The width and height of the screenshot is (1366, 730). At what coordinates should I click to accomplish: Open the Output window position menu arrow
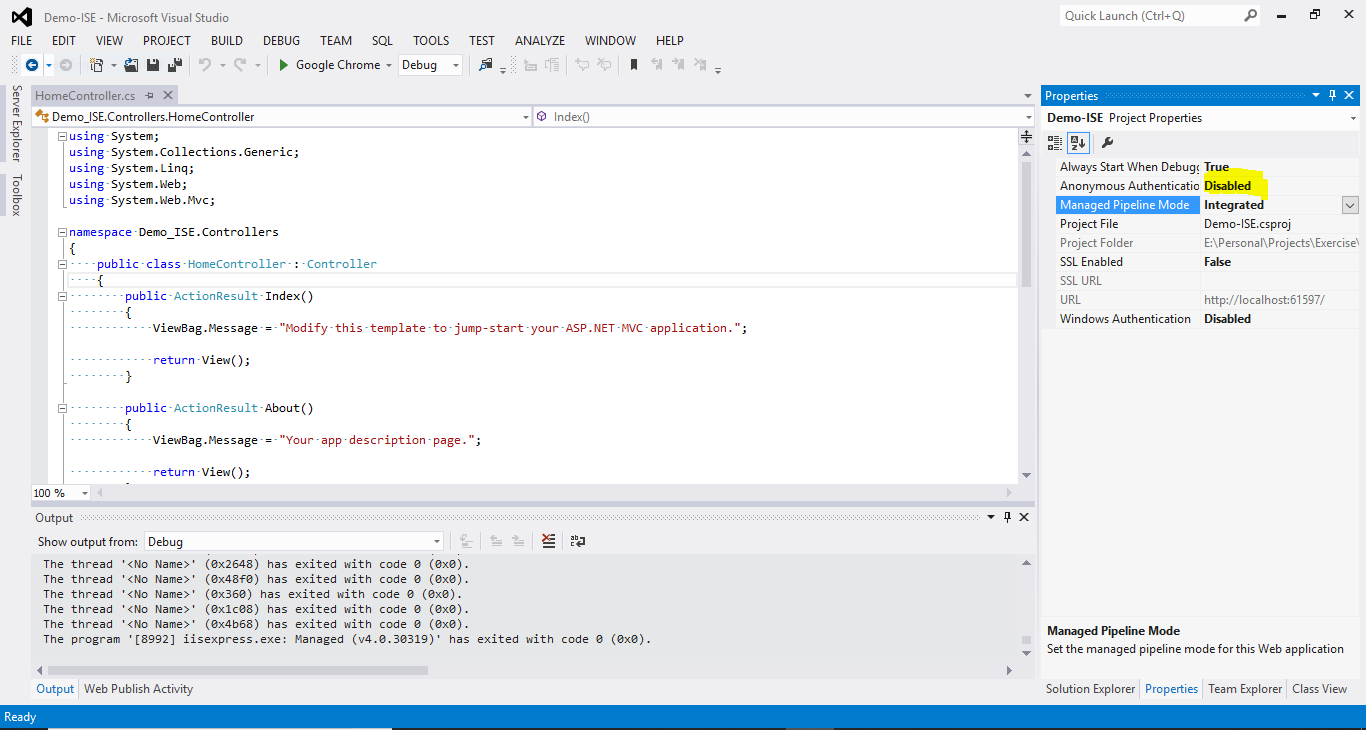[991, 517]
